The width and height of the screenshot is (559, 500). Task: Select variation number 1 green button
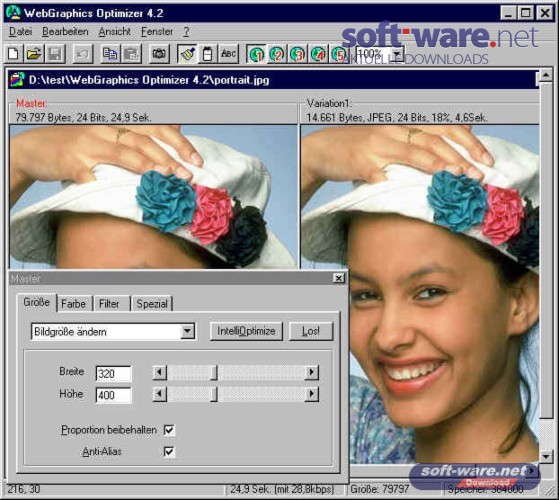(256, 54)
